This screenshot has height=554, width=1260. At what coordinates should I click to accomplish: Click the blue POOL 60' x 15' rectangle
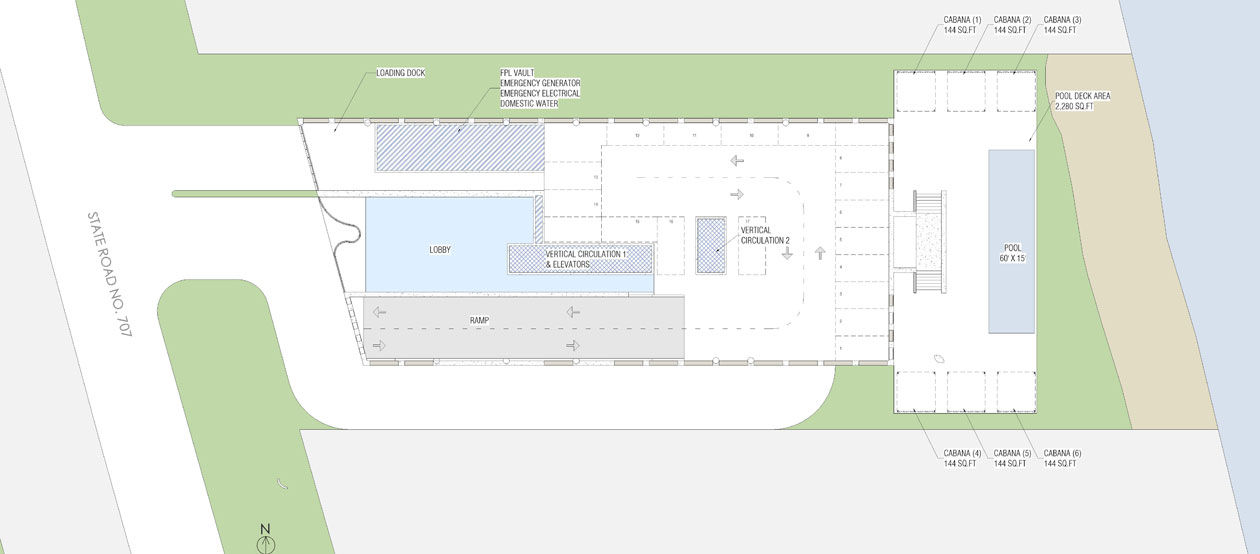click(x=1012, y=241)
